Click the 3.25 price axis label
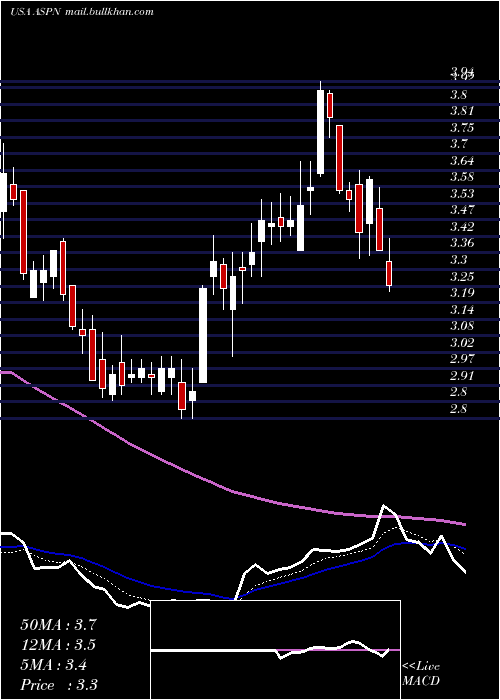The image size is (500, 700). (x=462, y=276)
